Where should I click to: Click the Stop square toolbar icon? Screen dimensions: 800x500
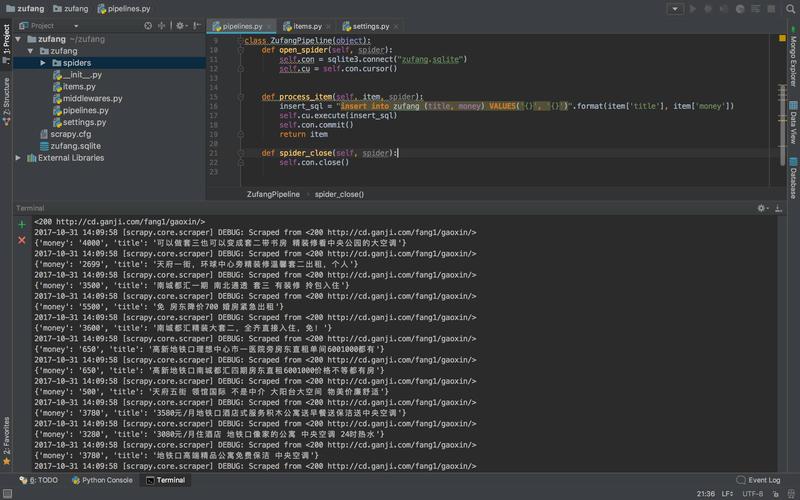pyautogui.click(x=771, y=9)
